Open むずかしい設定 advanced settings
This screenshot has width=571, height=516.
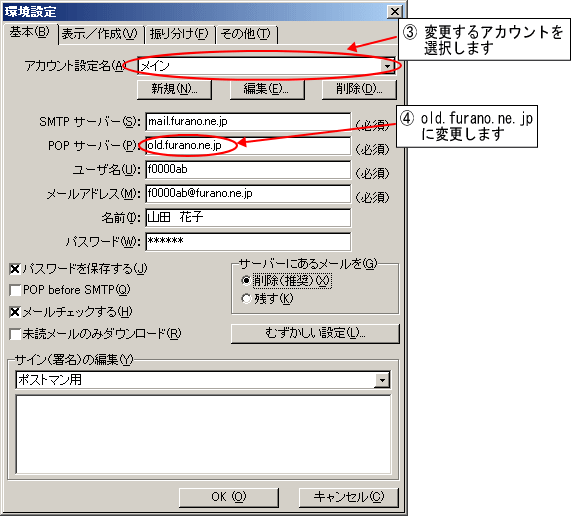[x=315, y=333]
